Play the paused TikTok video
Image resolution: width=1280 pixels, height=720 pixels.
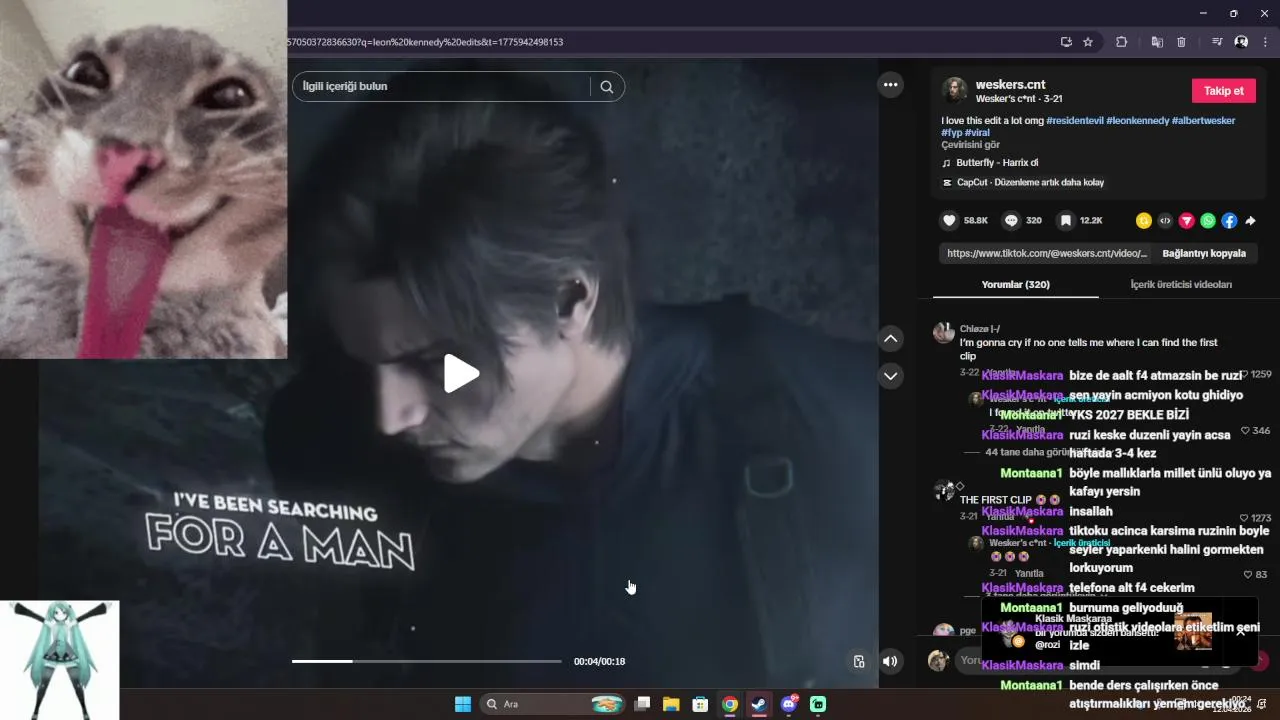tap(461, 374)
